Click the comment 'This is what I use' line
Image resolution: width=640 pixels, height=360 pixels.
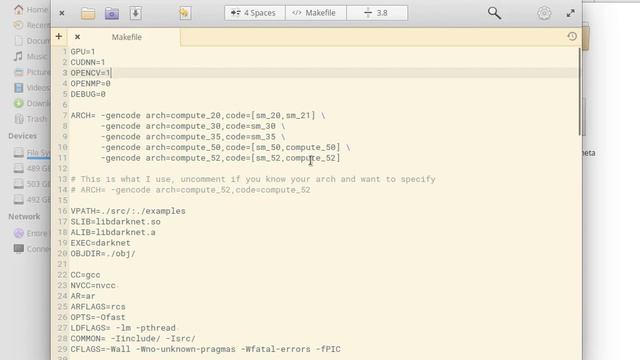253,179
